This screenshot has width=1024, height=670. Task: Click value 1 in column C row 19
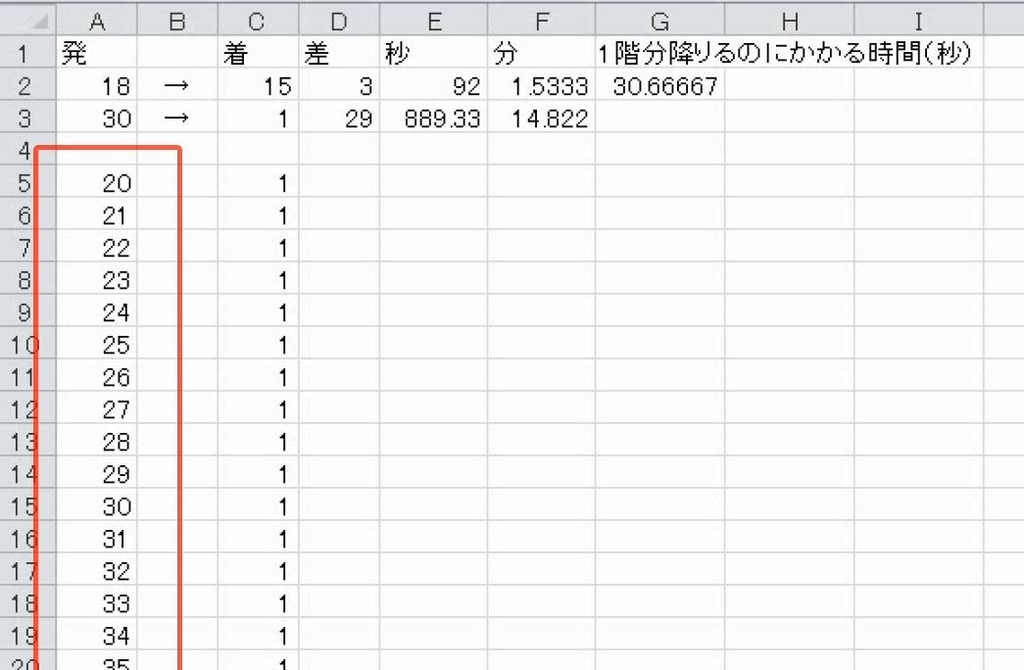(x=258, y=635)
